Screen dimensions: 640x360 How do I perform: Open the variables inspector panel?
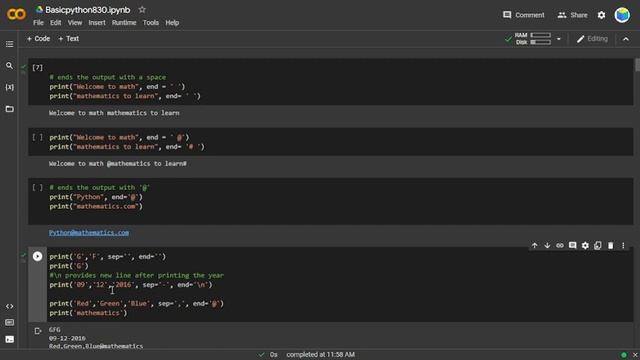click(x=9, y=87)
